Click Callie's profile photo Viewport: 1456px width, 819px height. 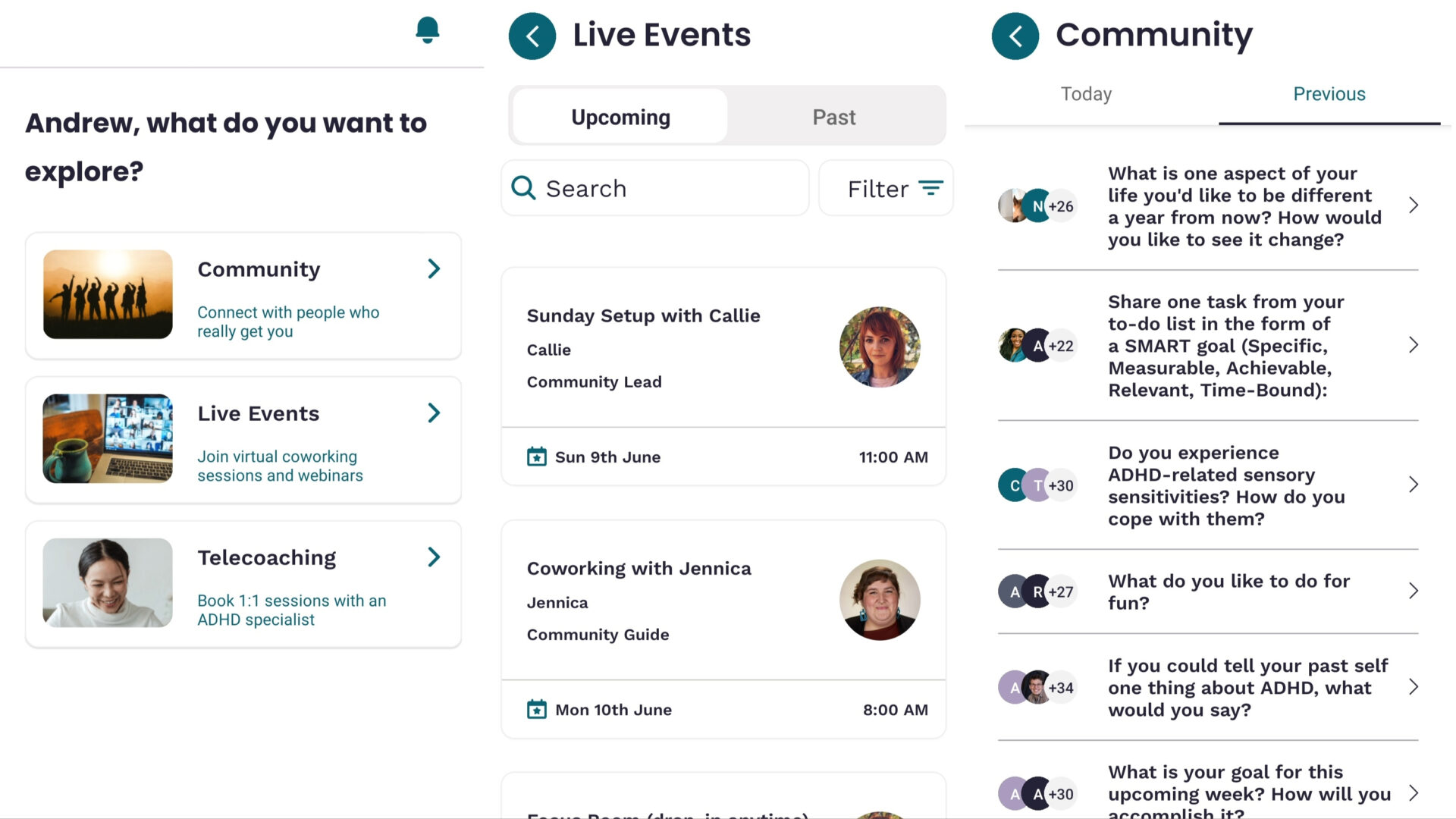coord(880,347)
